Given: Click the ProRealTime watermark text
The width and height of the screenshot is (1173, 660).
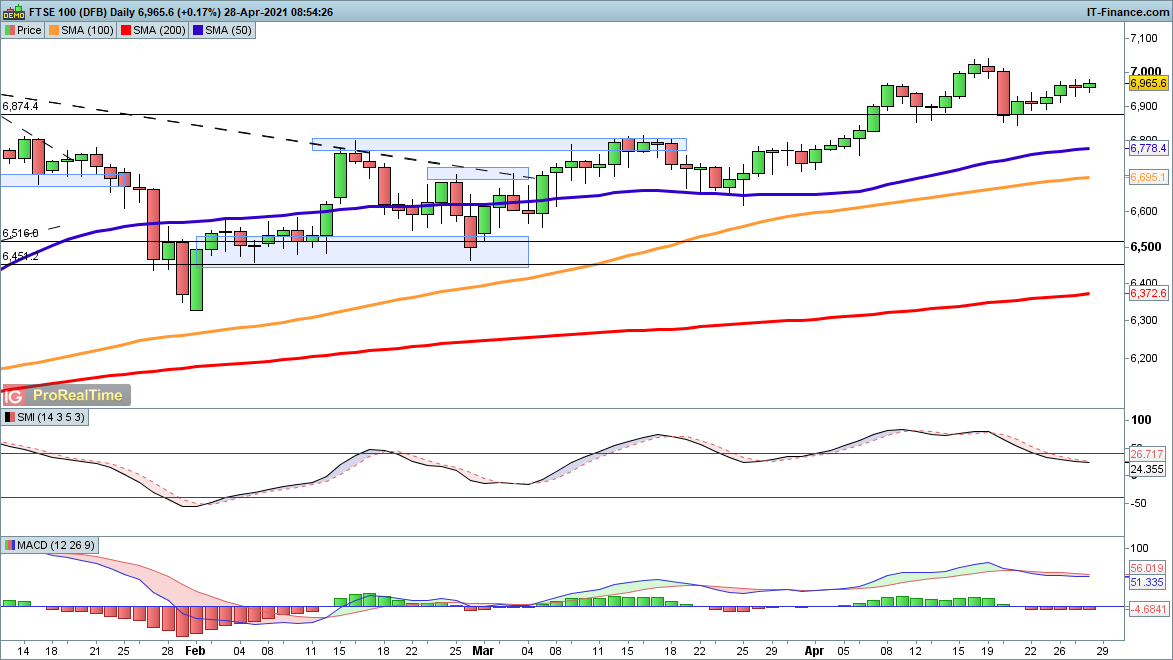Looking at the screenshot, I should pos(78,395).
